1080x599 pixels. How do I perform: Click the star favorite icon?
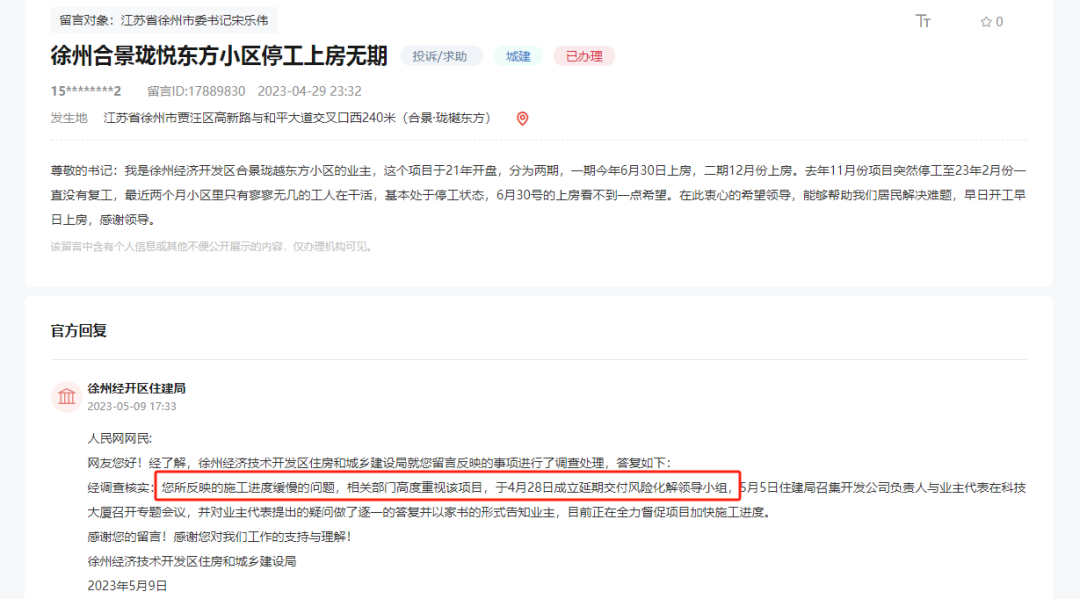point(986,22)
